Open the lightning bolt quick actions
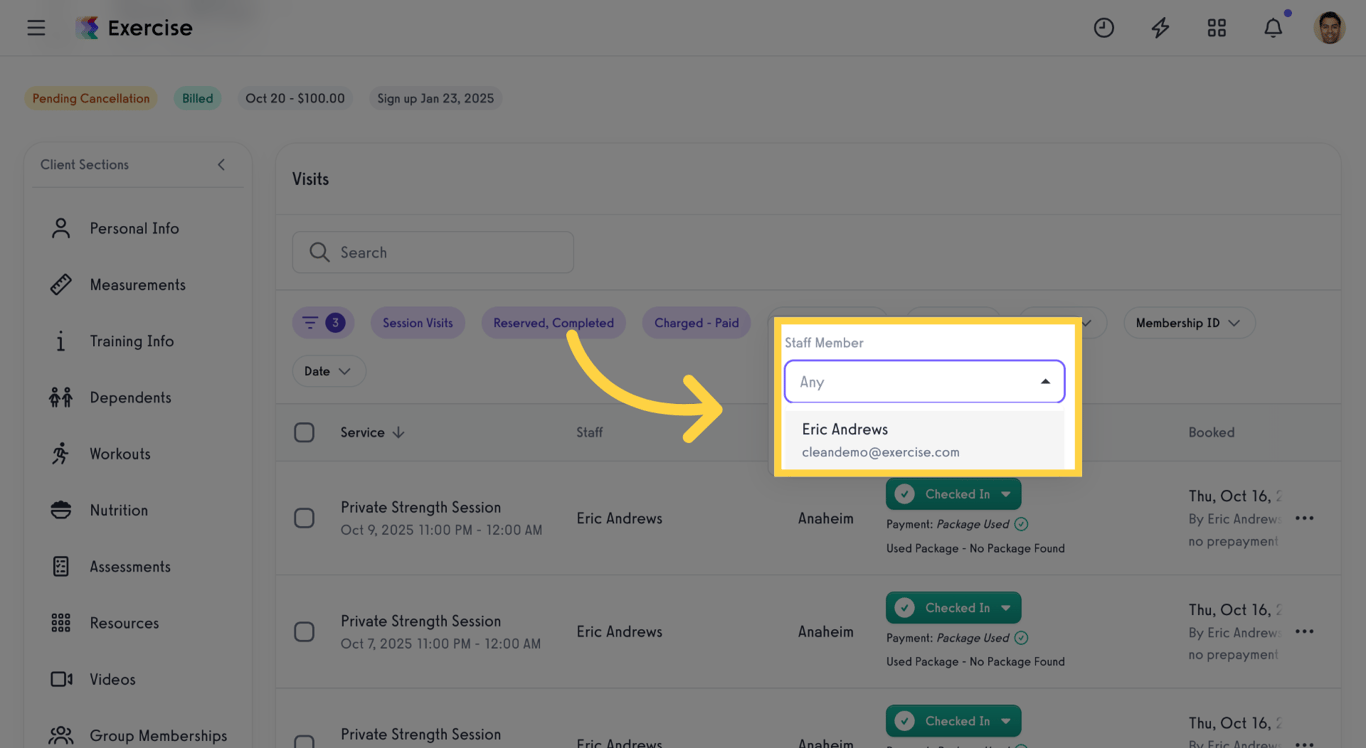The height and width of the screenshot is (748, 1366). [x=1160, y=28]
